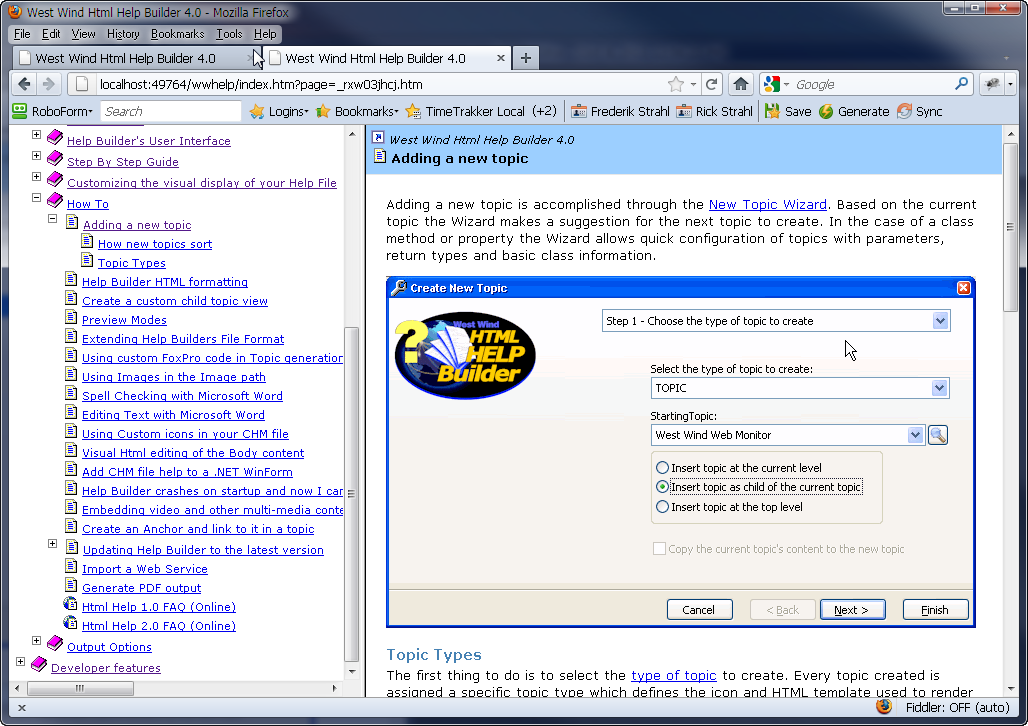Viewport: 1028px width, 726px height.
Task: Click the Next > button
Action: (x=852, y=610)
